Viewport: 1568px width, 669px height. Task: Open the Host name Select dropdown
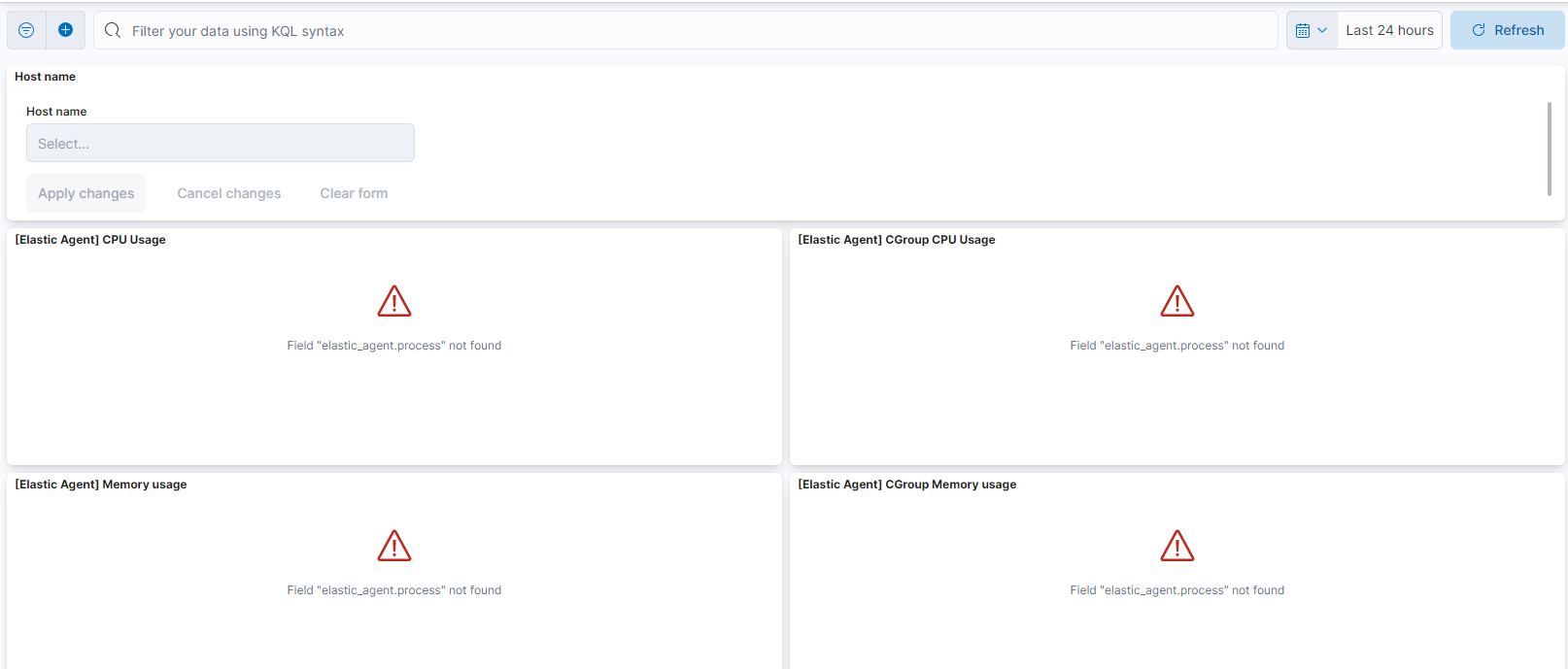pos(221,143)
